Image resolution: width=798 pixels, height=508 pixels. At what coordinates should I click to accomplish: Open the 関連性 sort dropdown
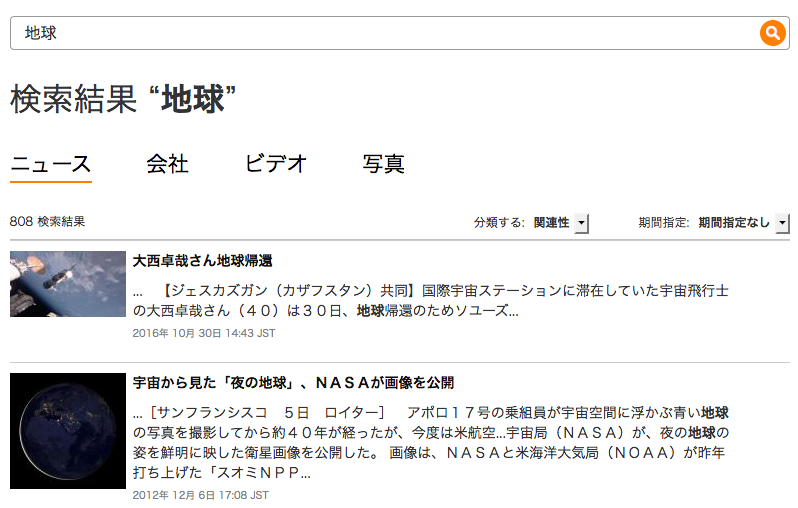point(560,223)
